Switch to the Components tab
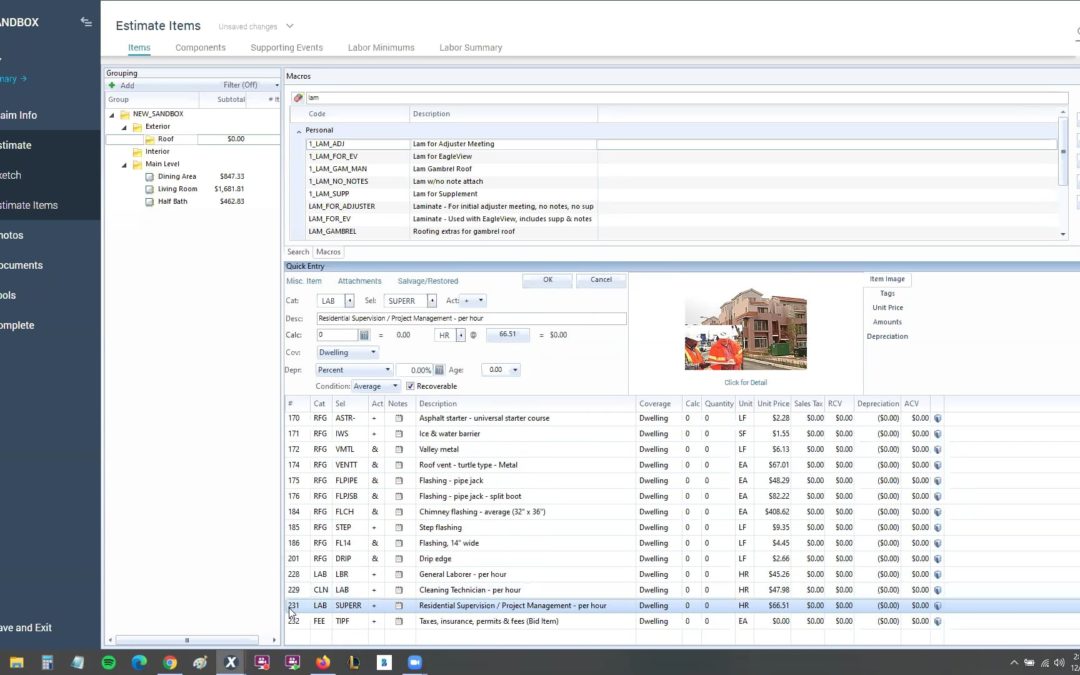Screen dimensions: 1080x675 tap(200, 48)
